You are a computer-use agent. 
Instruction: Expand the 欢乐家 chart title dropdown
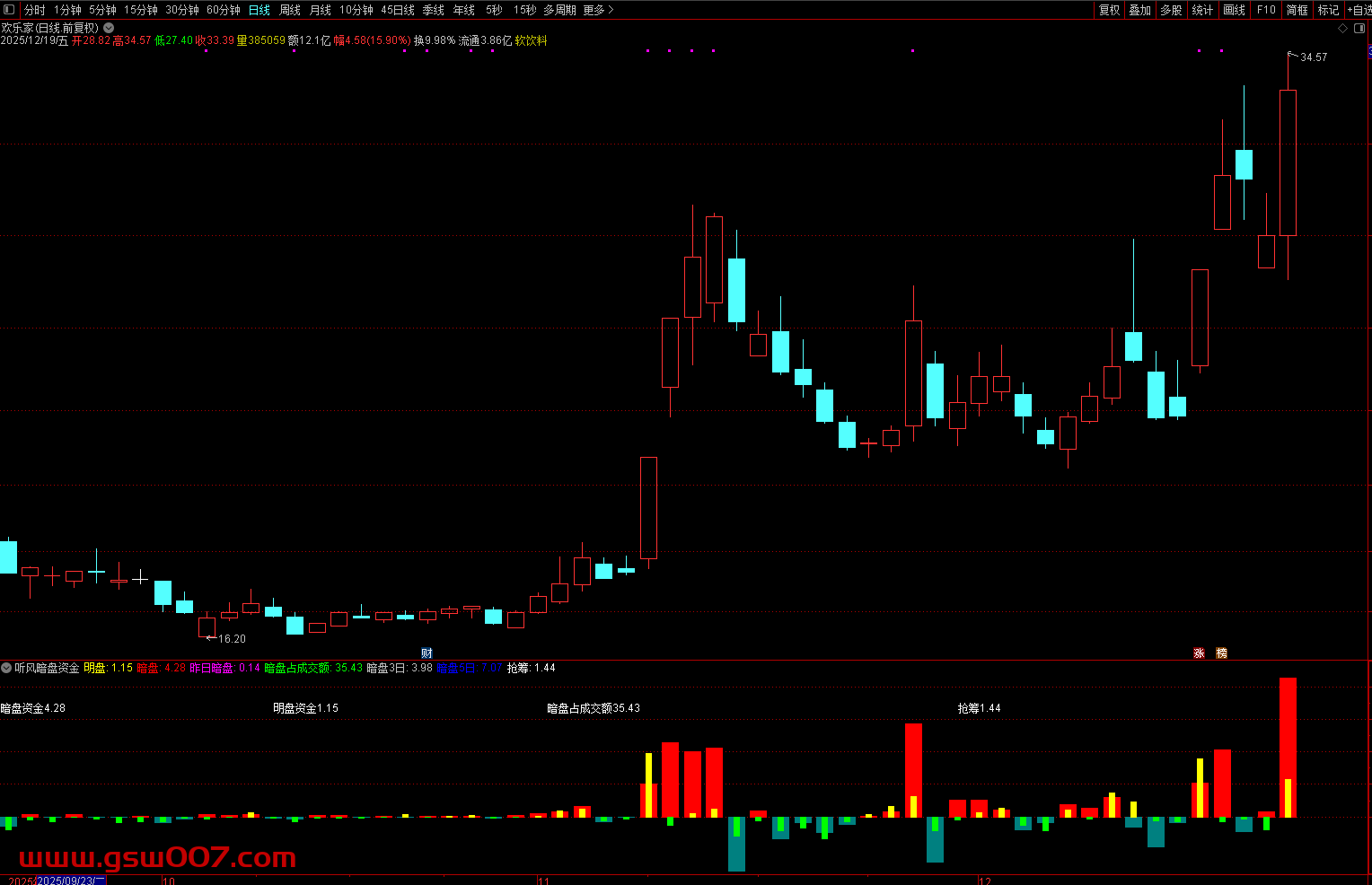pos(109,28)
